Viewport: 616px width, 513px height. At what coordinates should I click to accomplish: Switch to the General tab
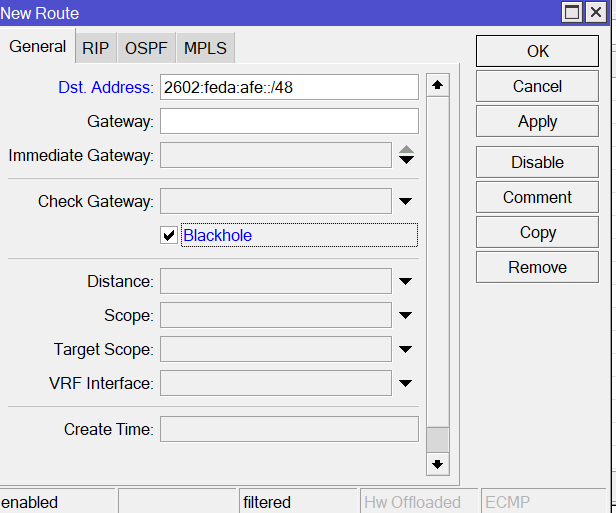pyautogui.click(x=37, y=46)
